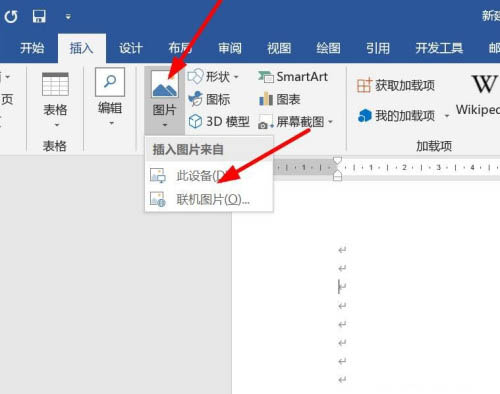Open the 审阅 ribbon tab
500x394 pixels.
230,48
